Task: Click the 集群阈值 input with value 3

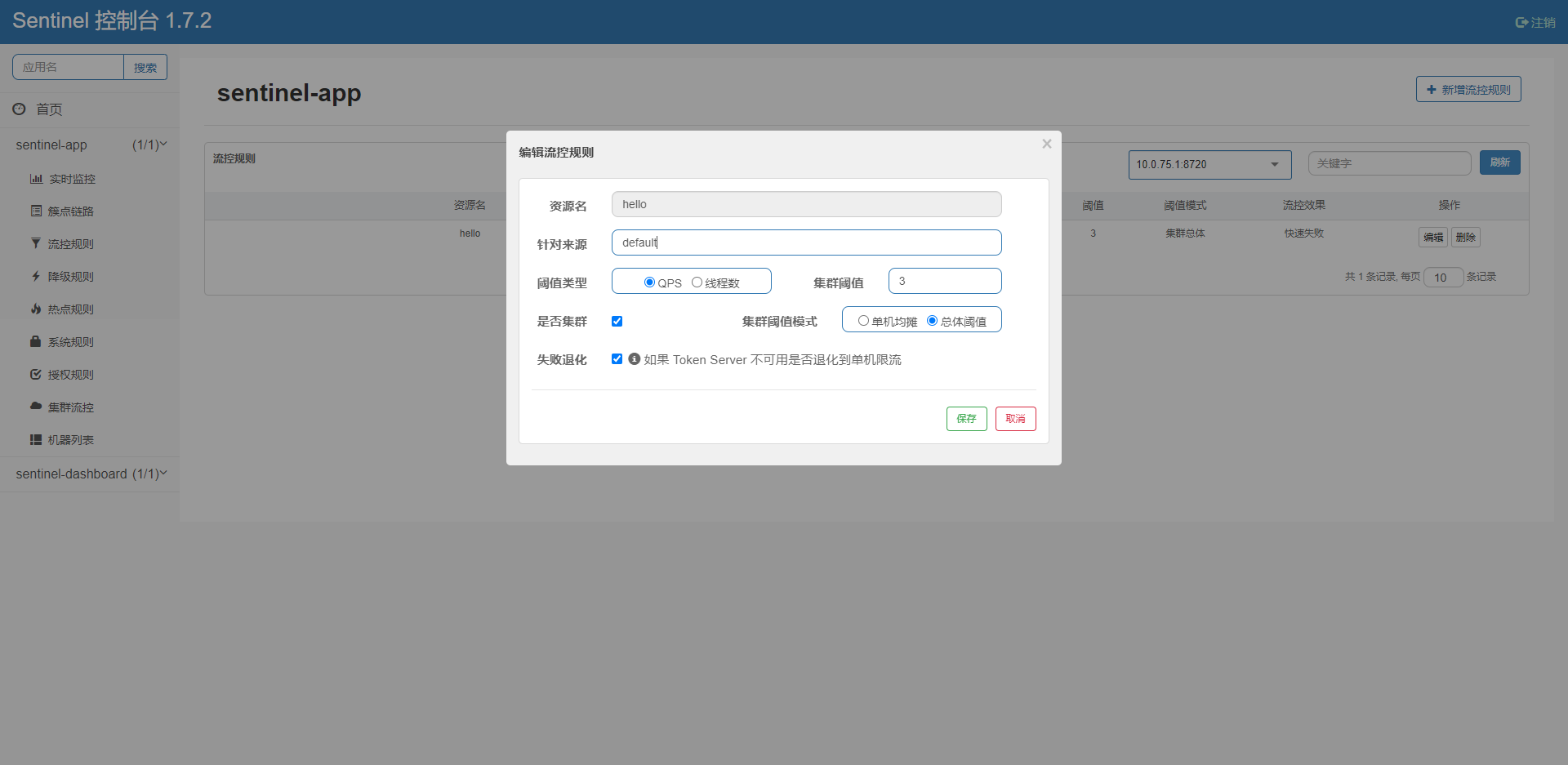Action: click(x=945, y=281)
